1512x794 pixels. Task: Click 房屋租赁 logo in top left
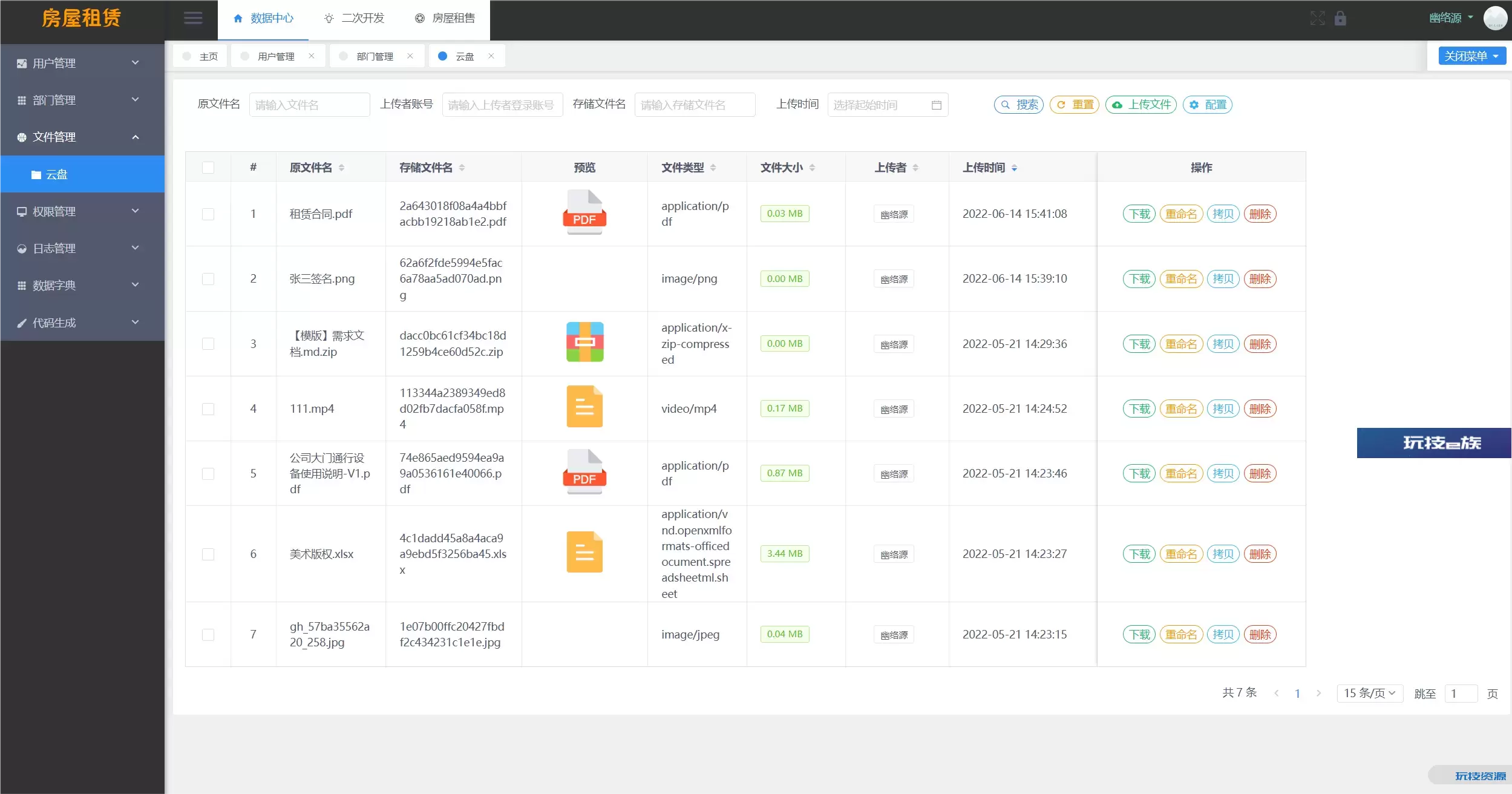(x=81, y=18)
